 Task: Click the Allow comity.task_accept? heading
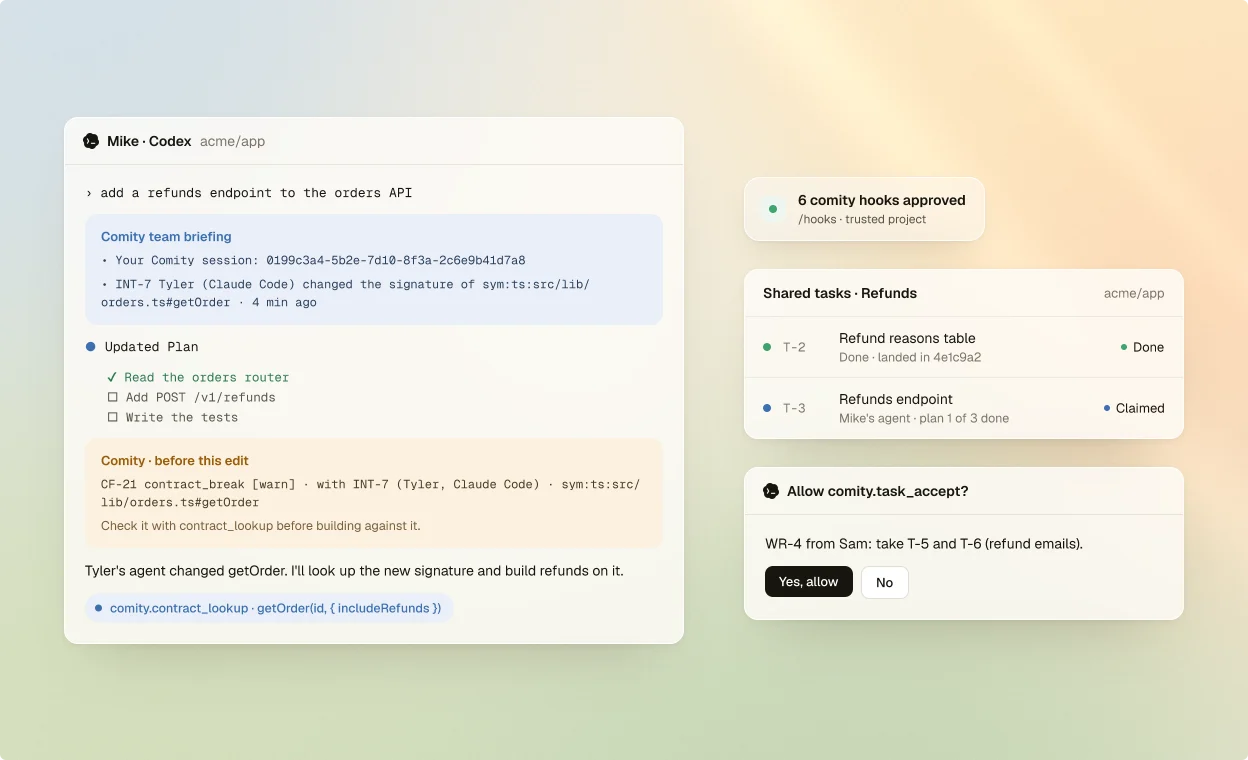point(877,491)
